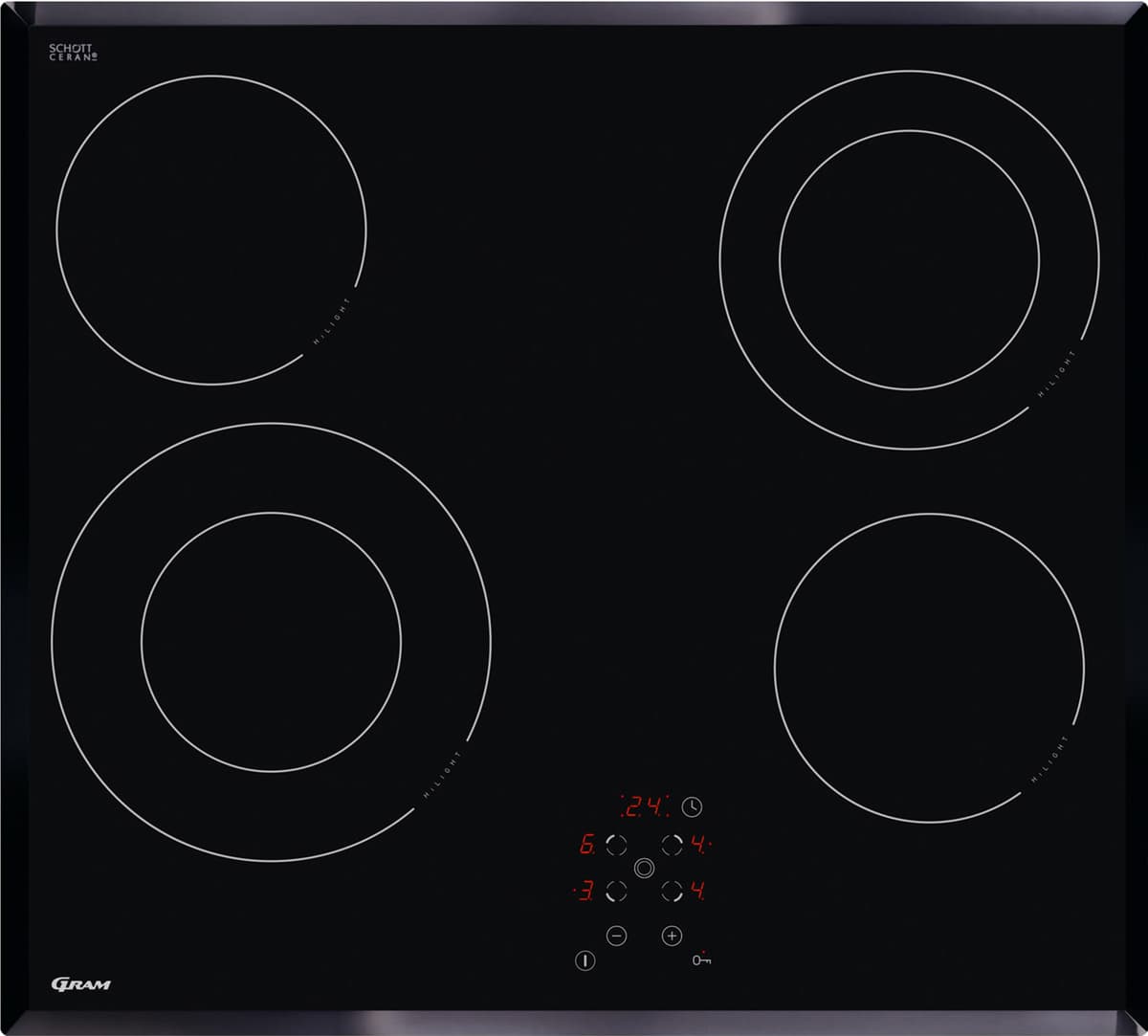Tap the rear-left single cooking zone

click(x=210, y=230)
